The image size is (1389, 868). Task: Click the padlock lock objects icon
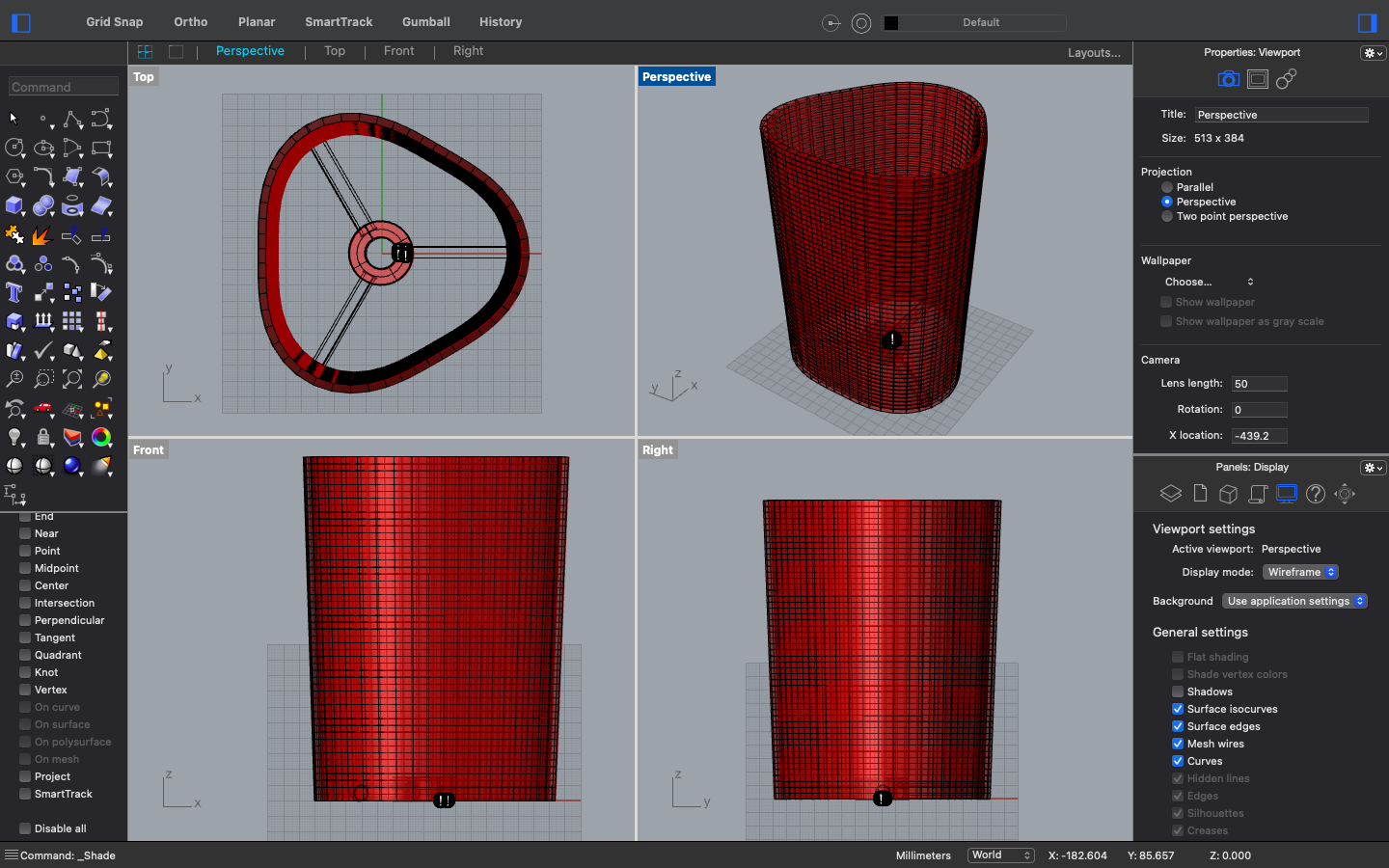point(43,437)
